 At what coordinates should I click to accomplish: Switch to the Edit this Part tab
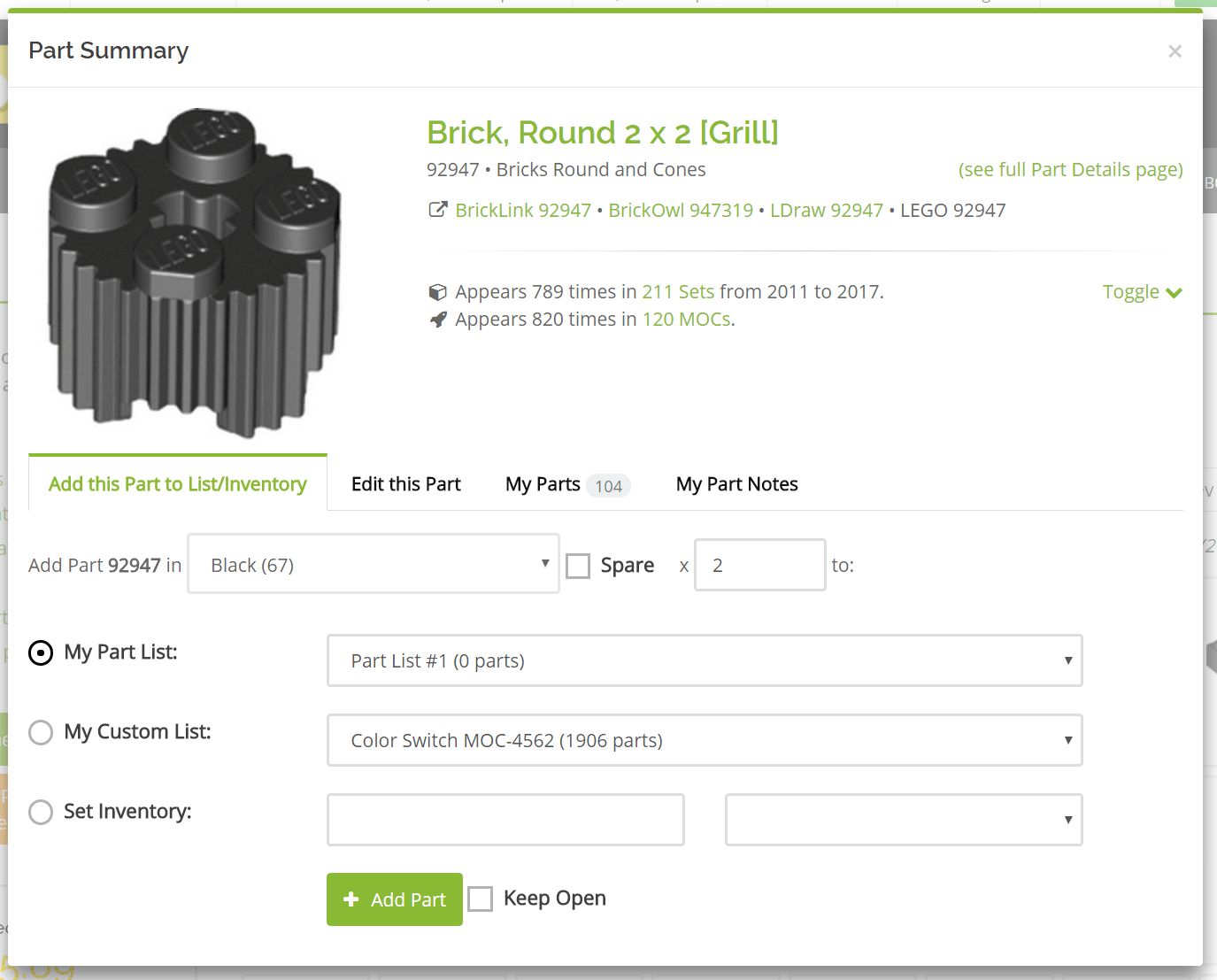406,484
